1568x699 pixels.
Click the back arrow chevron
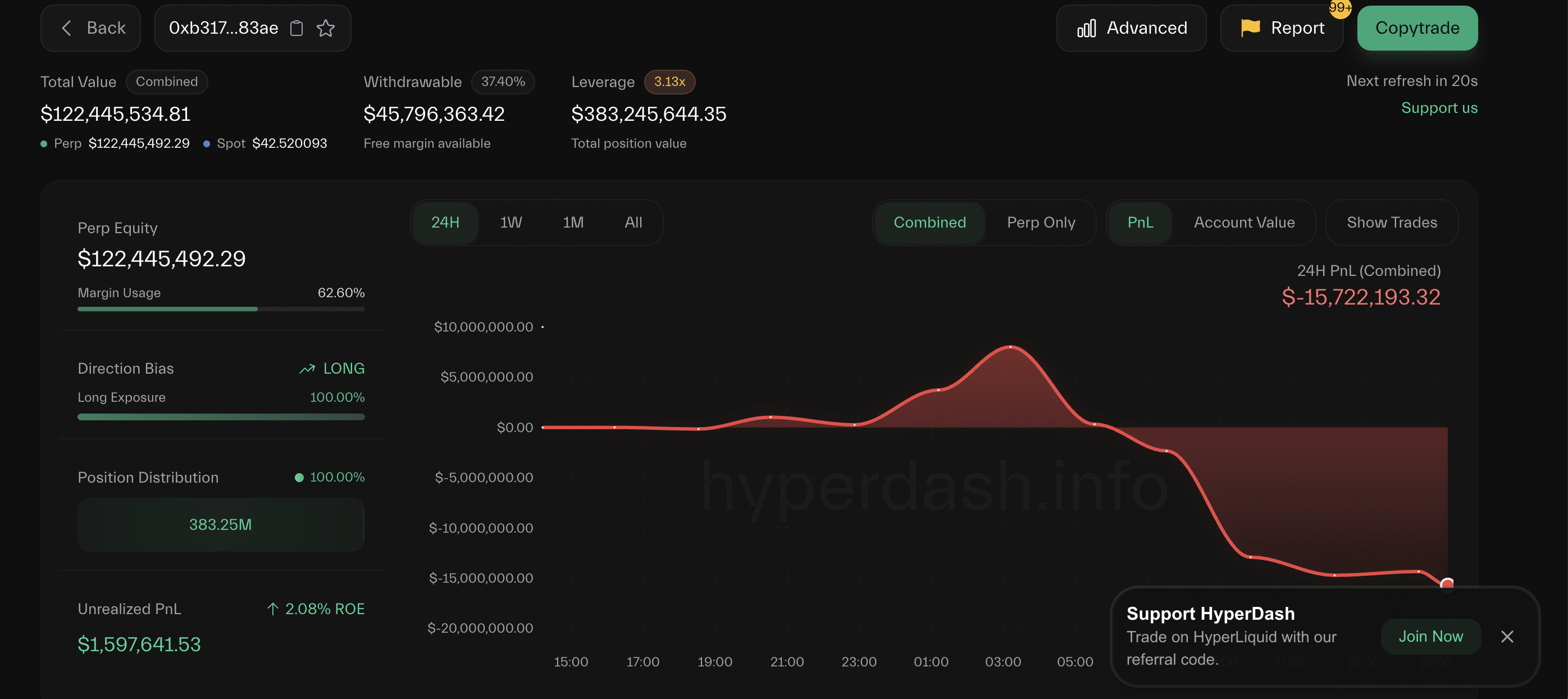[67, 28]
